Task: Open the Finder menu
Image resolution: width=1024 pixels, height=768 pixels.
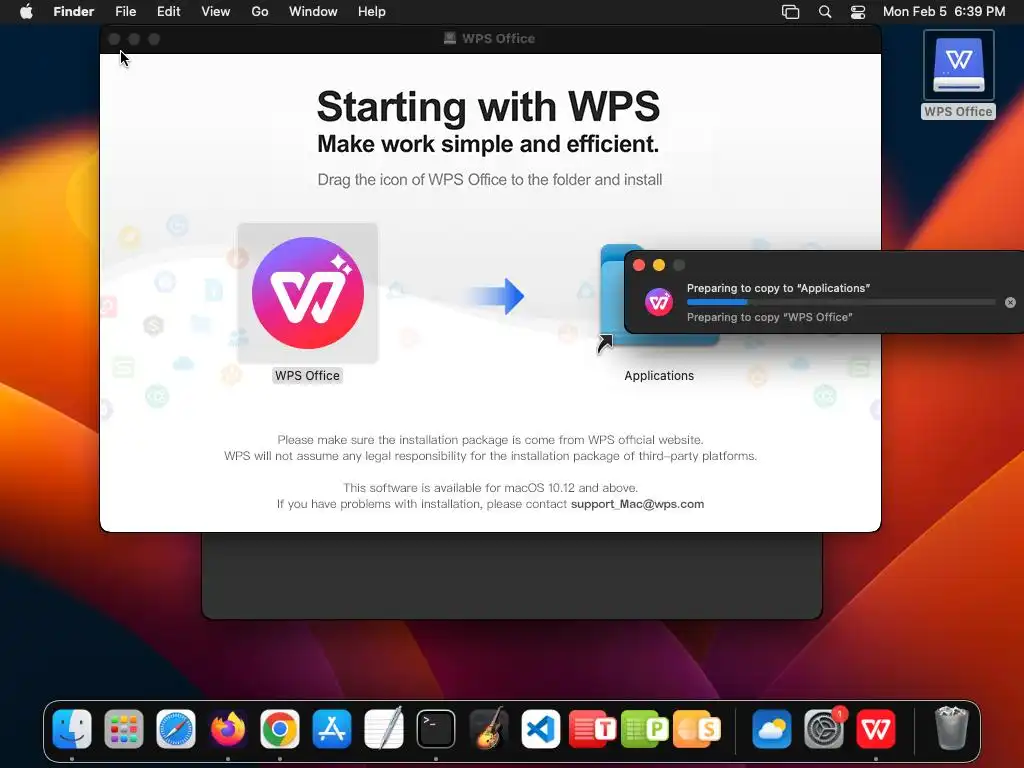Action: 74,12
